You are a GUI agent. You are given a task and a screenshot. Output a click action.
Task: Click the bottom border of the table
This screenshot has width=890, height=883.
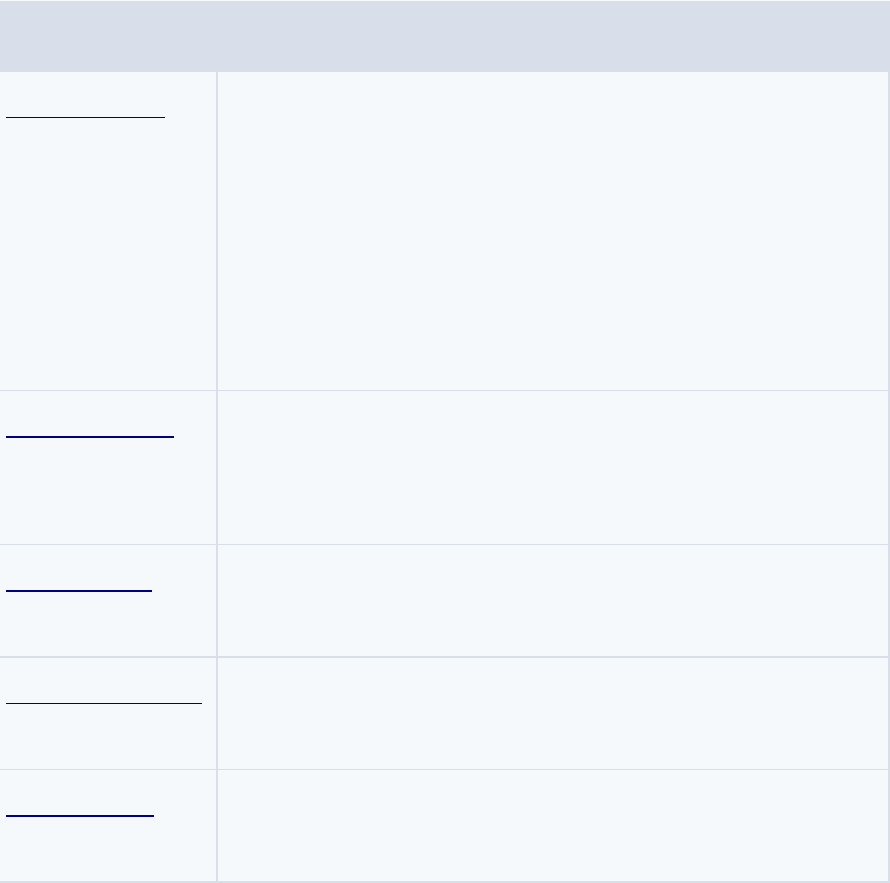[444, 881]
